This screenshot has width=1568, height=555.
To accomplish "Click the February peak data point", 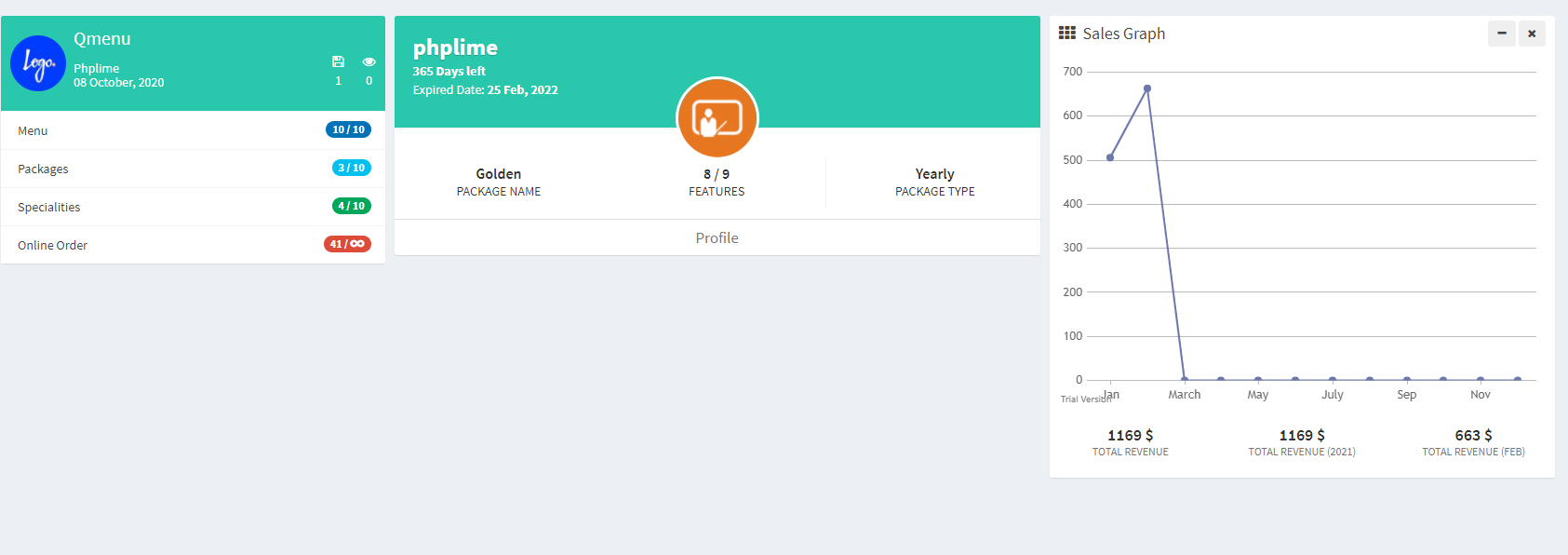I will point(1147,88).
